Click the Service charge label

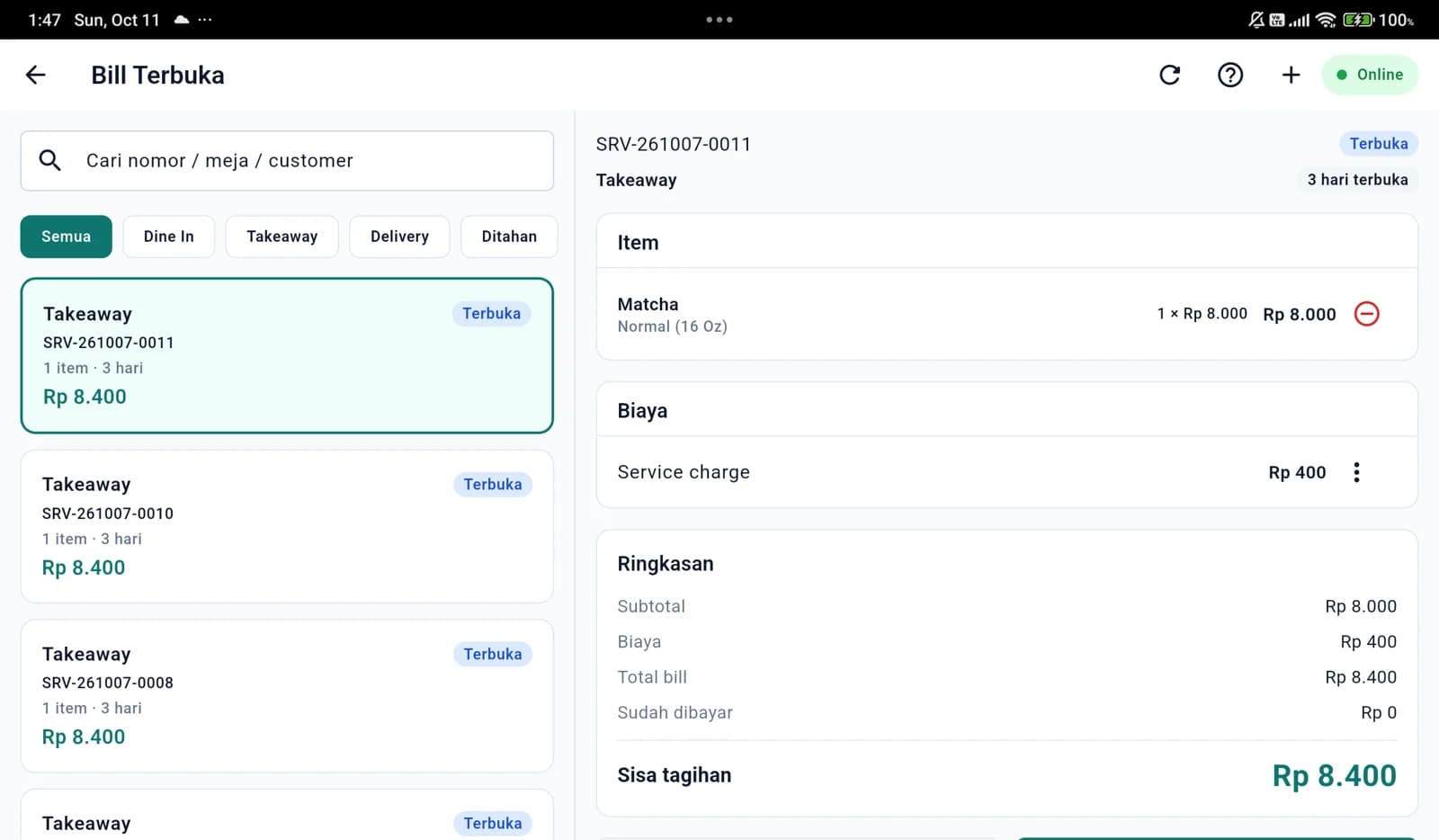click(684, 472)
